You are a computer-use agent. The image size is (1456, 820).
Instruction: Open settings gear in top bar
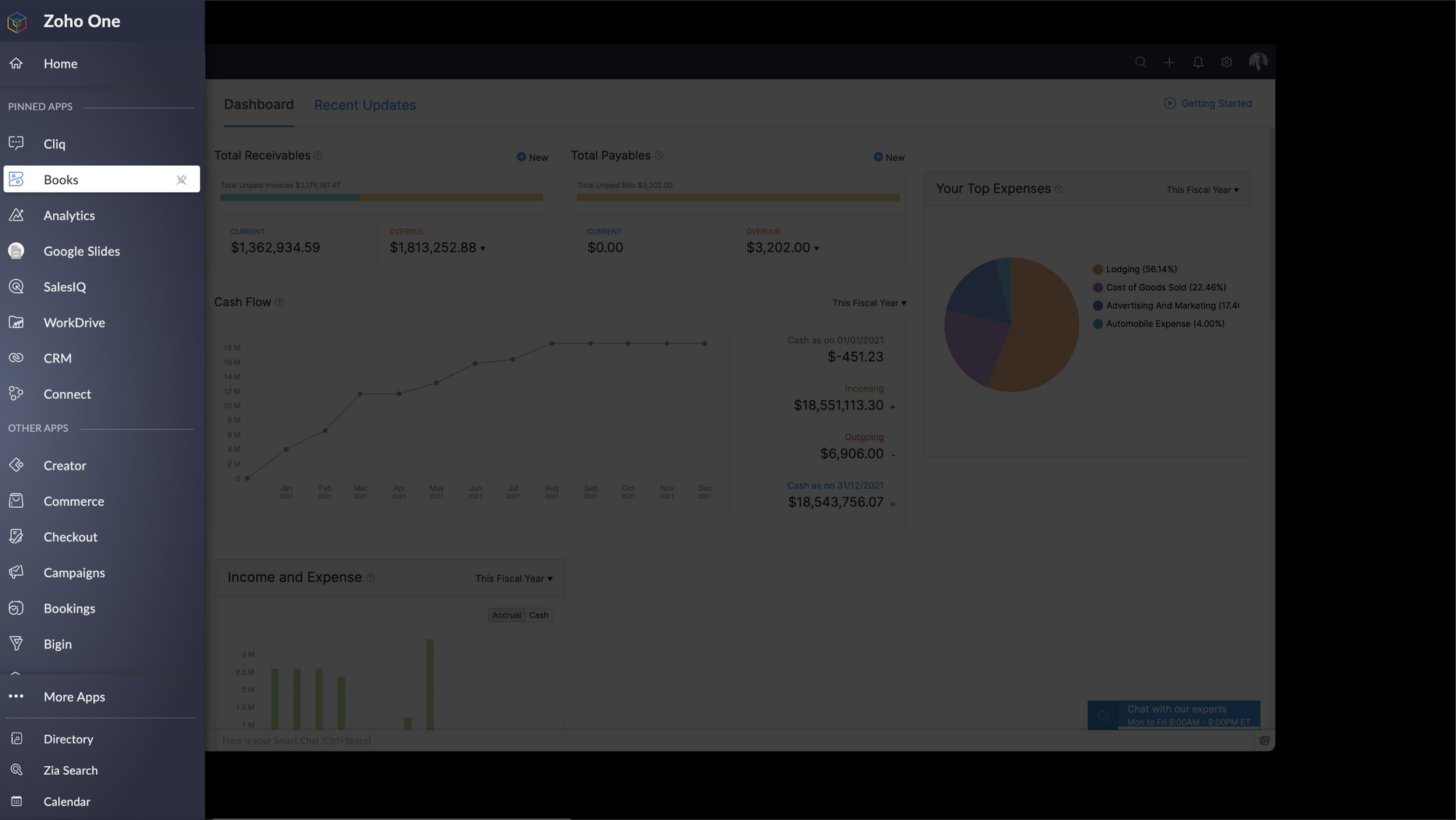(x=1227, y=63)
